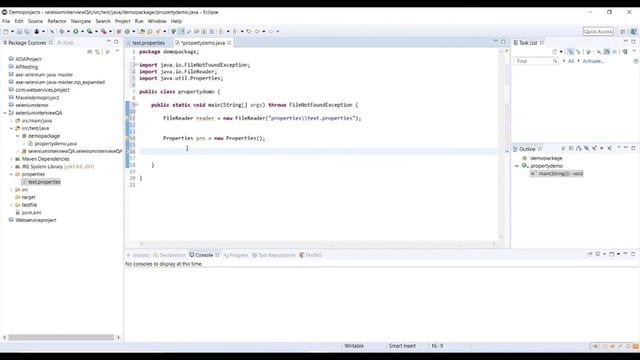Image resolution: width=640 pixels, height=360 pixels.
Task: Click the Task List New Task icon
Action: pos(555,52)
